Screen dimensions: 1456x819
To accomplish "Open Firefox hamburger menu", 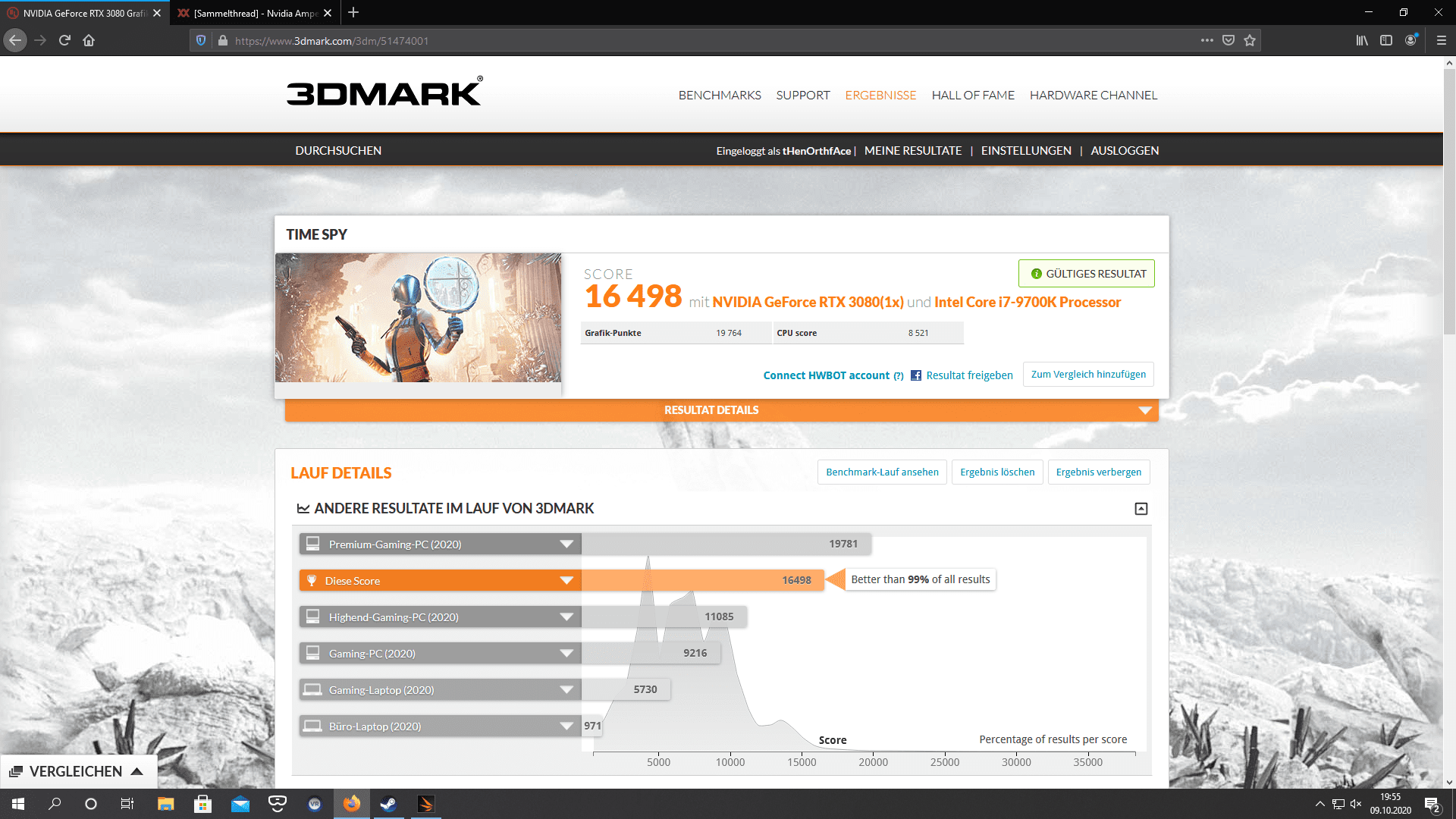I will [x=1441, y=41].
